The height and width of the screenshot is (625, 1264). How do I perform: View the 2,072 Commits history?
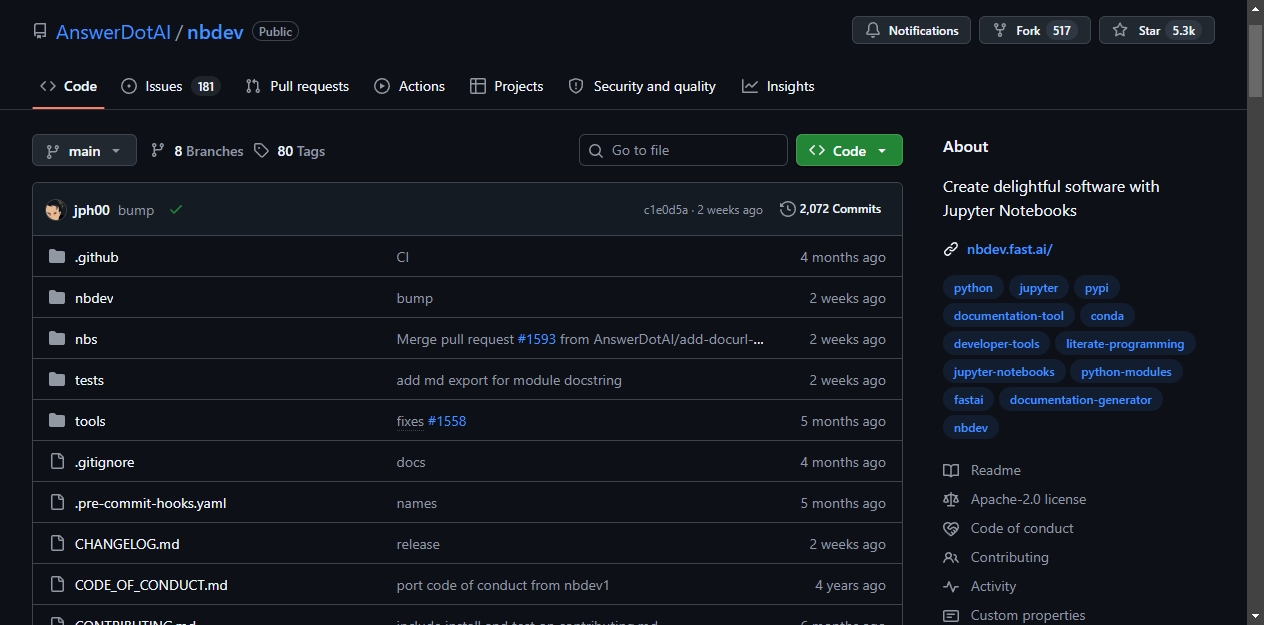[831, 209]
